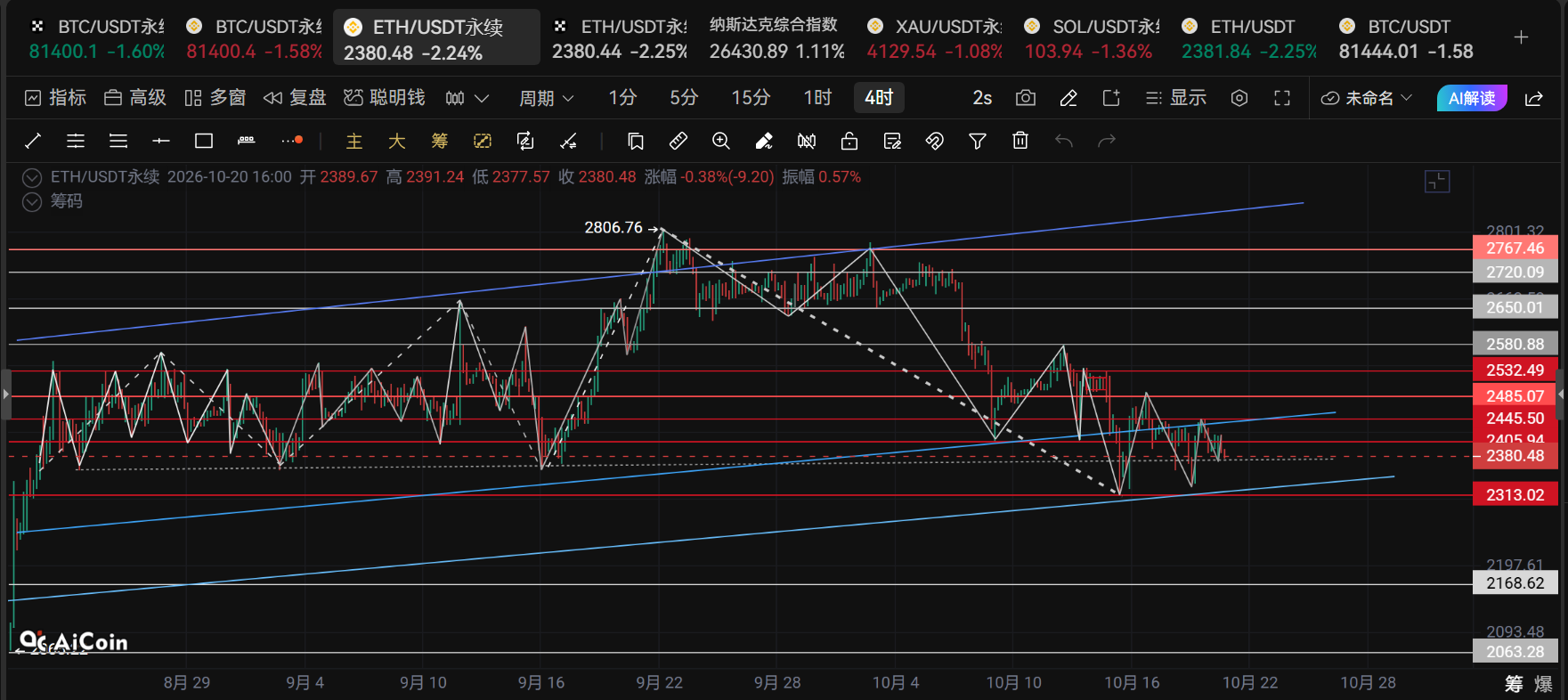This screenshot has width=1568, height=700.
Task: Toggle the 筹 indicator in drawing bar
Action: coord(440,141)
